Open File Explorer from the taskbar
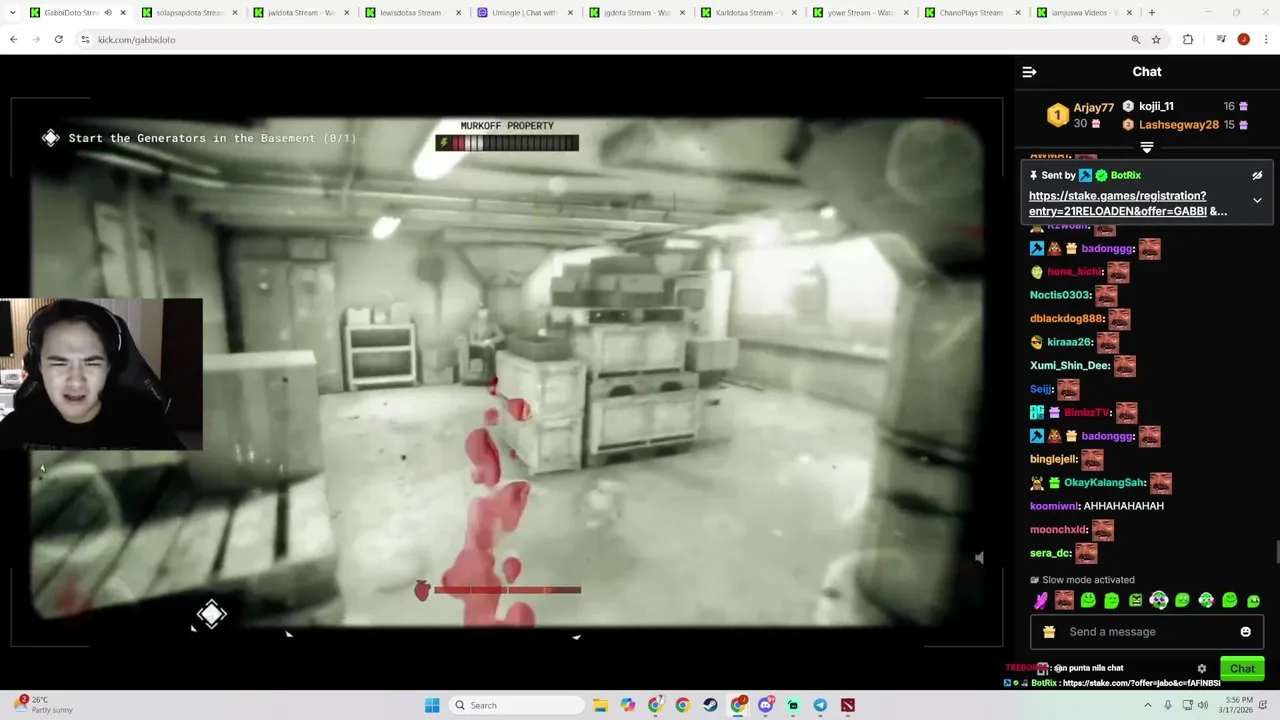The width and height of the screenshot is (1280, 720). pyautogui.click(x=600, y=705)
